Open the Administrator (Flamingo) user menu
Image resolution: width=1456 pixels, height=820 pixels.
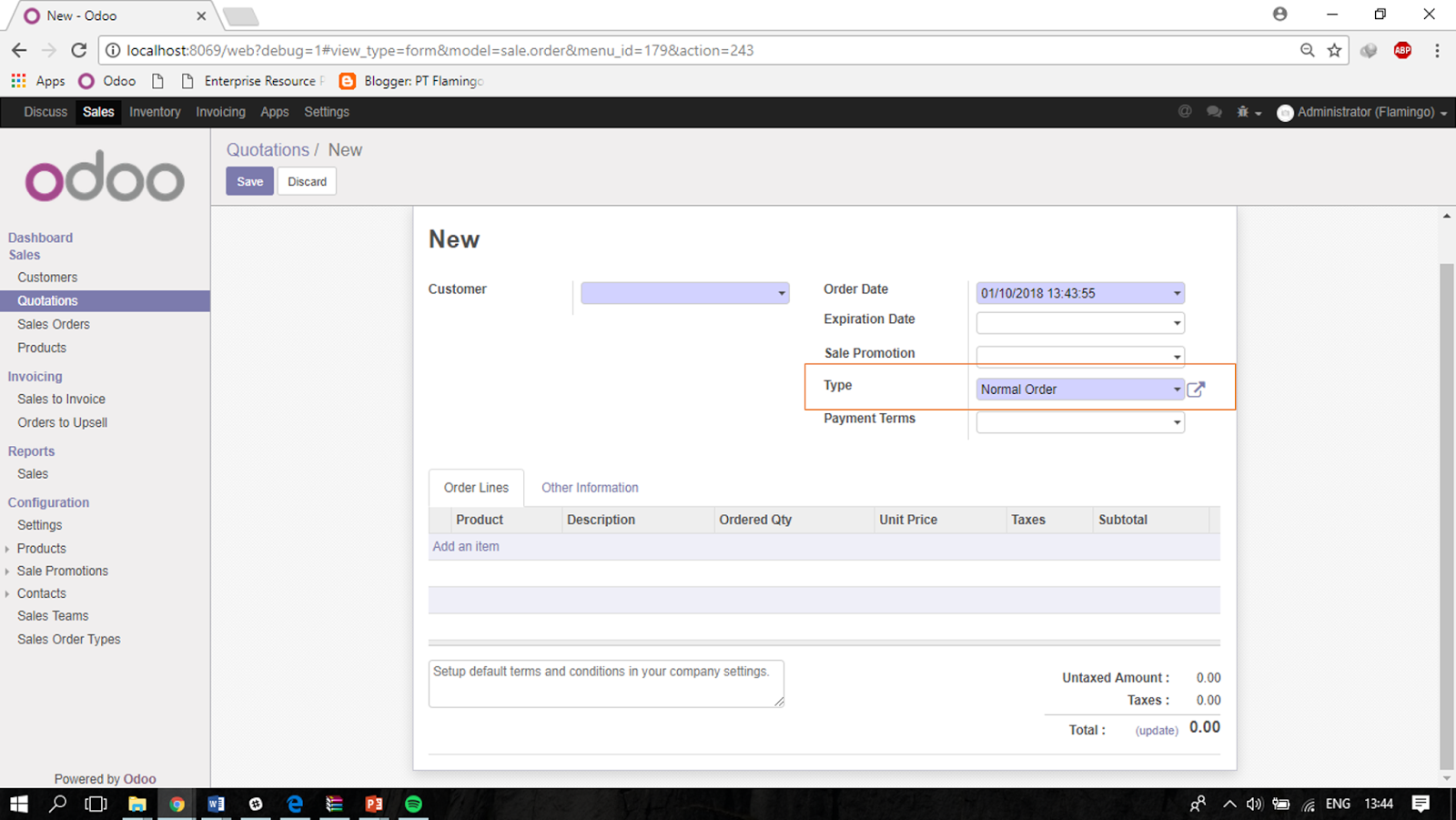coord(1361,112)
